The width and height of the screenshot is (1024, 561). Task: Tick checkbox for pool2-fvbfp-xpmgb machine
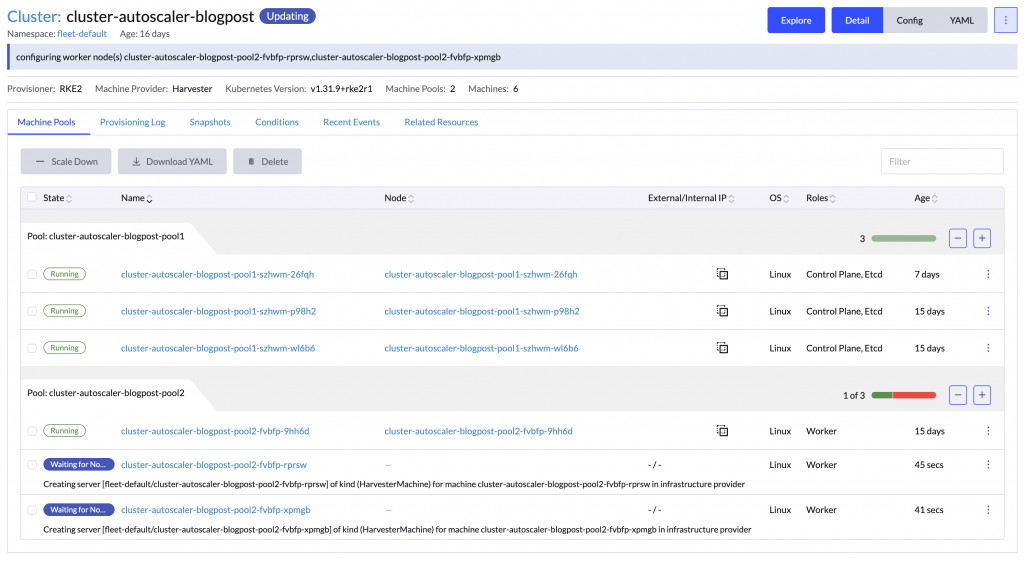[x=32, y=510]
